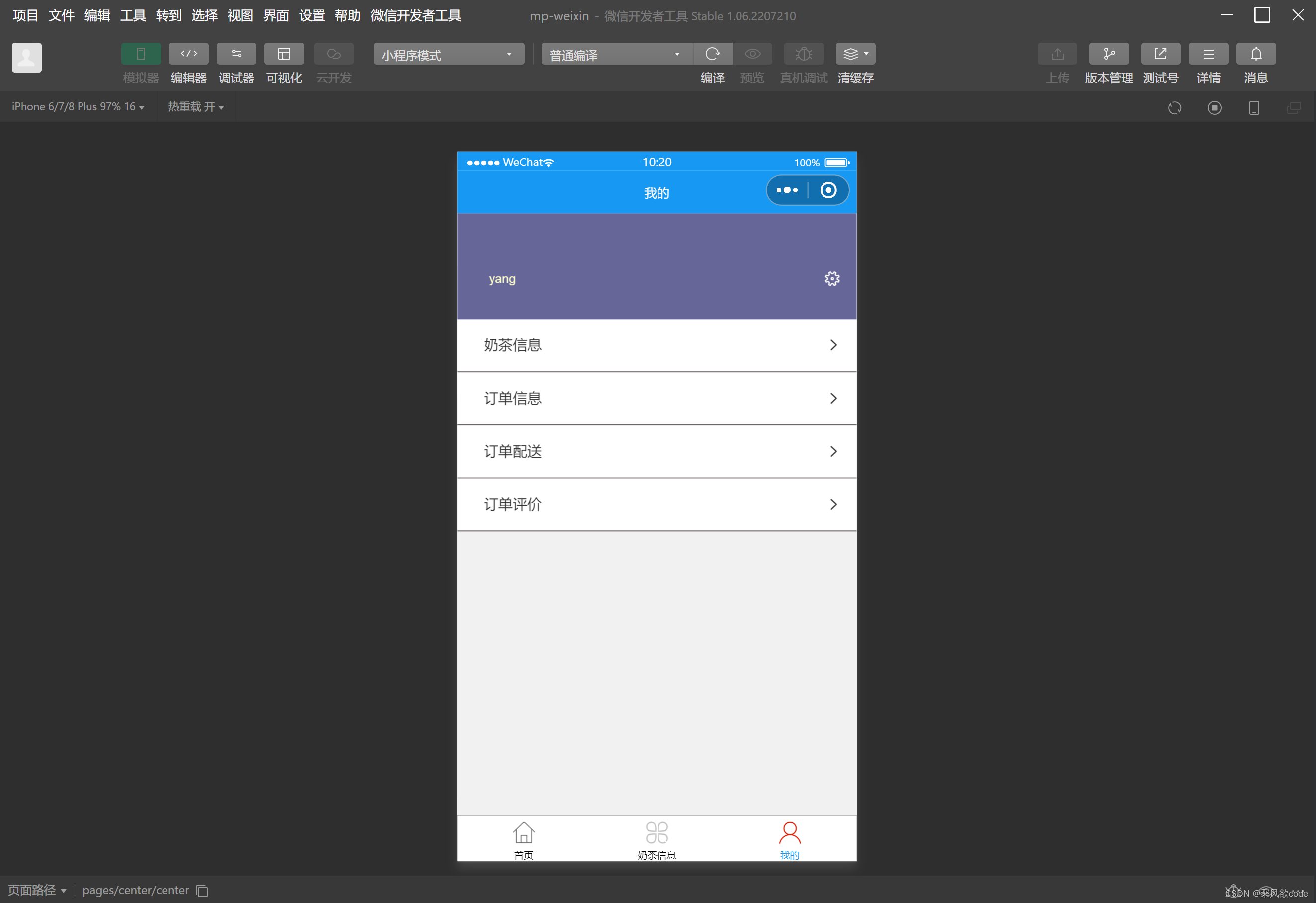Open the visualization layout icon
This screenshot has height=903, width=1316.
284,54
